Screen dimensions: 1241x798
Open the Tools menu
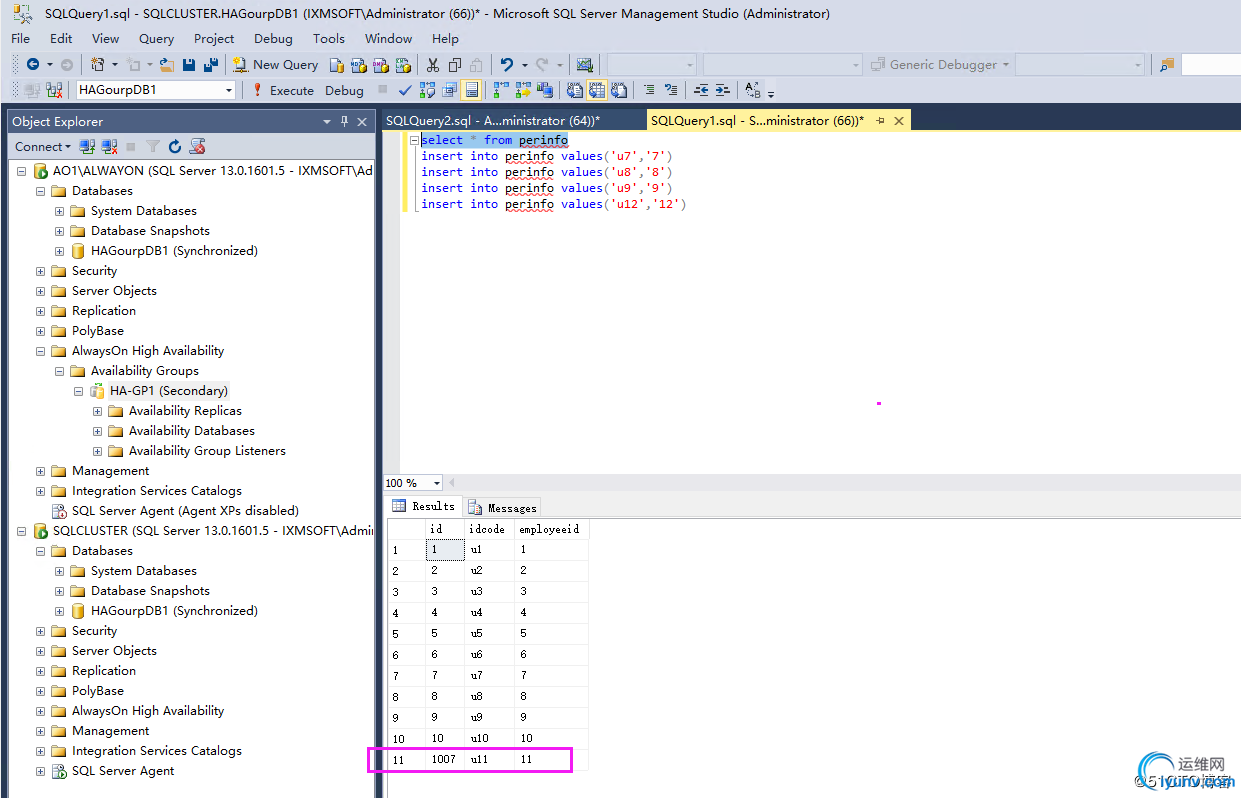tap(329, 38)
